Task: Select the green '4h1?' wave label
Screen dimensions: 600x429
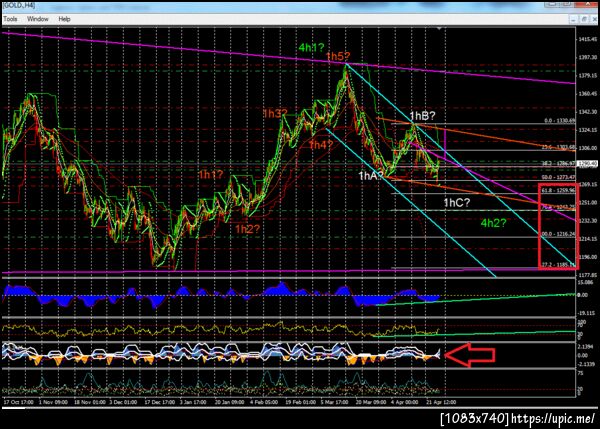Action: tap(311, 47)
